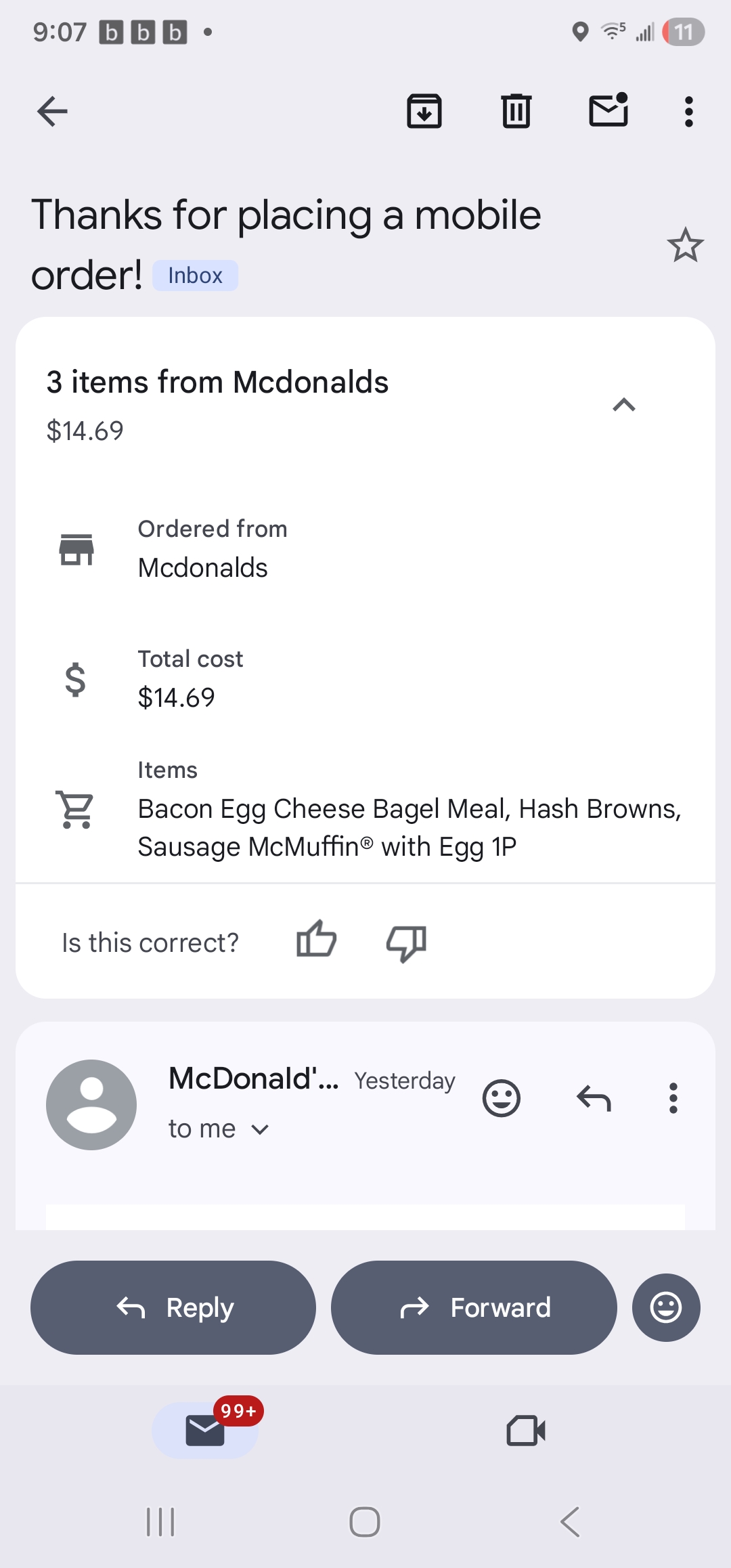Open the top-right overflow menu

[x=688, y=112]
